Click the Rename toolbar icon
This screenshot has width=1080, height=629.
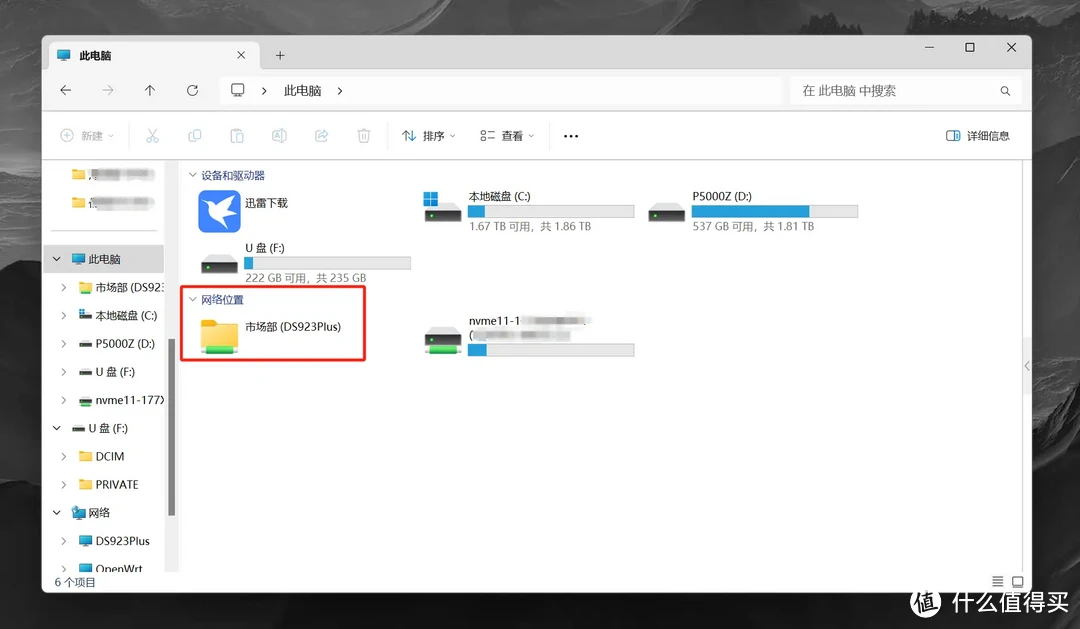click(x=279, y=136)
